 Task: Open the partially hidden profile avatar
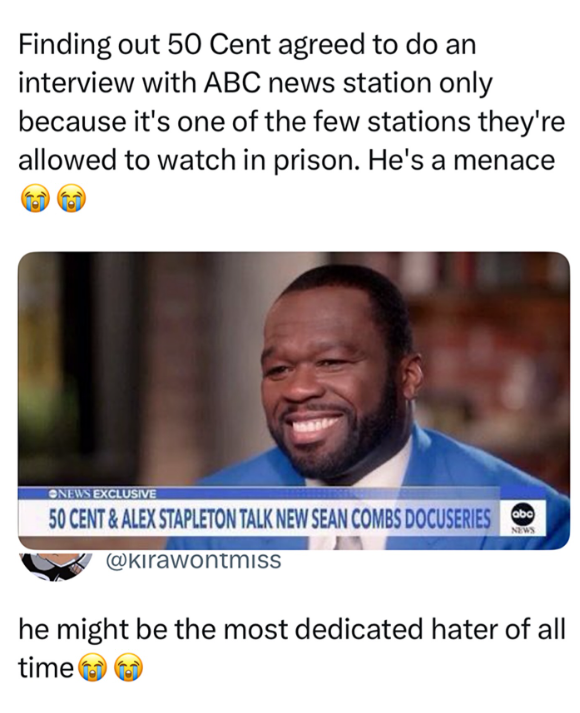point(56,565)
